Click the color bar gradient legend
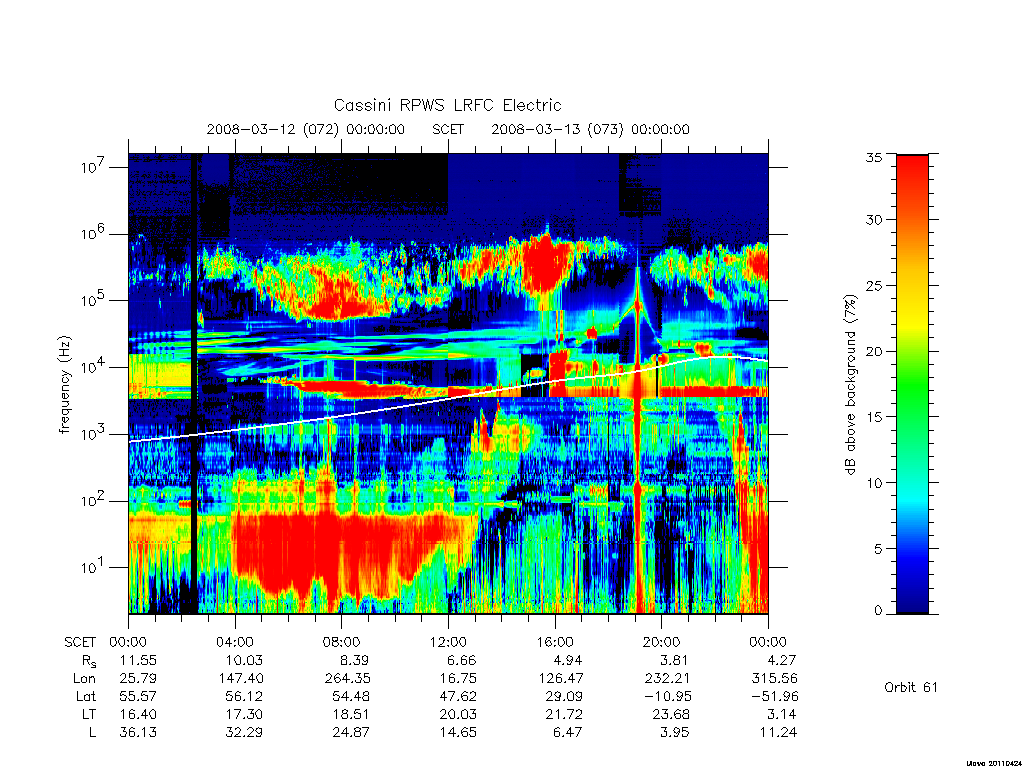The width and height of the screenshot is (1024, 768). 912,384
